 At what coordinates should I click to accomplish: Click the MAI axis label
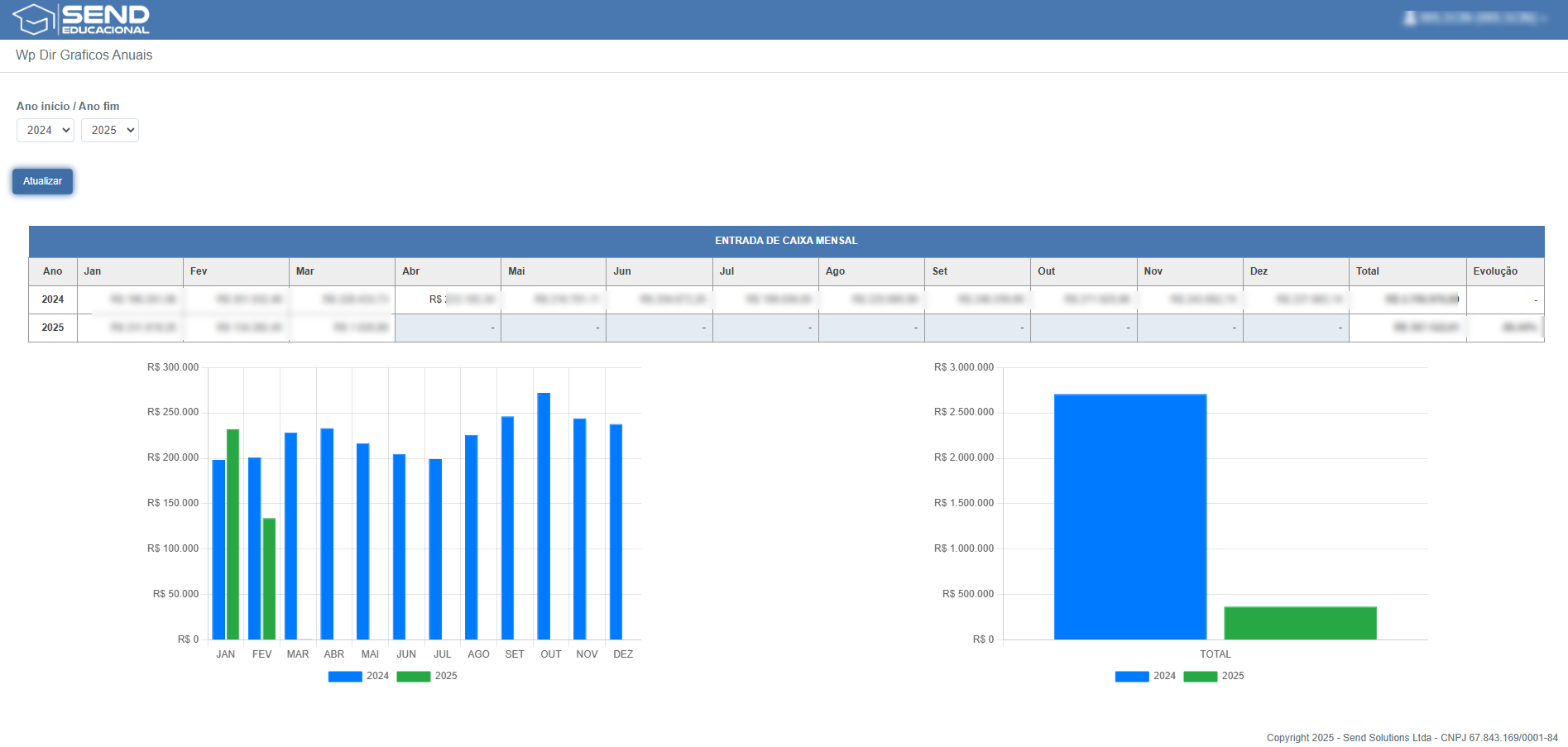click(370, 654)
